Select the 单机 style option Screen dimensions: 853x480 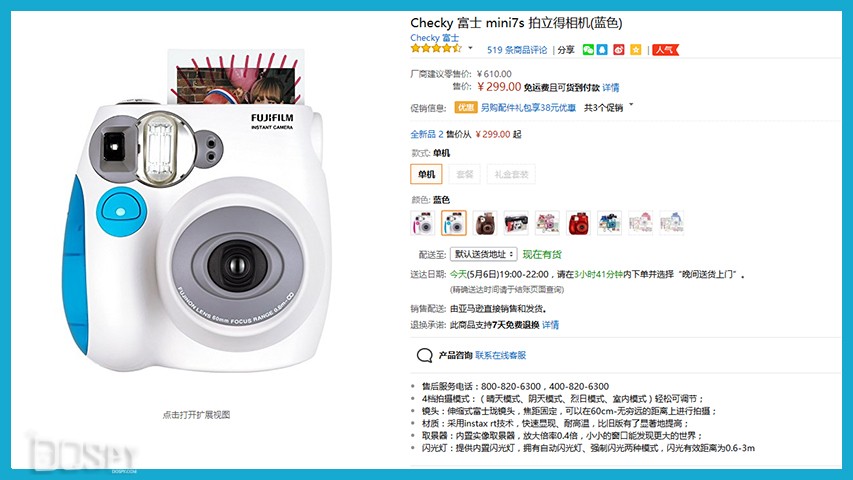tap(426, 174)
